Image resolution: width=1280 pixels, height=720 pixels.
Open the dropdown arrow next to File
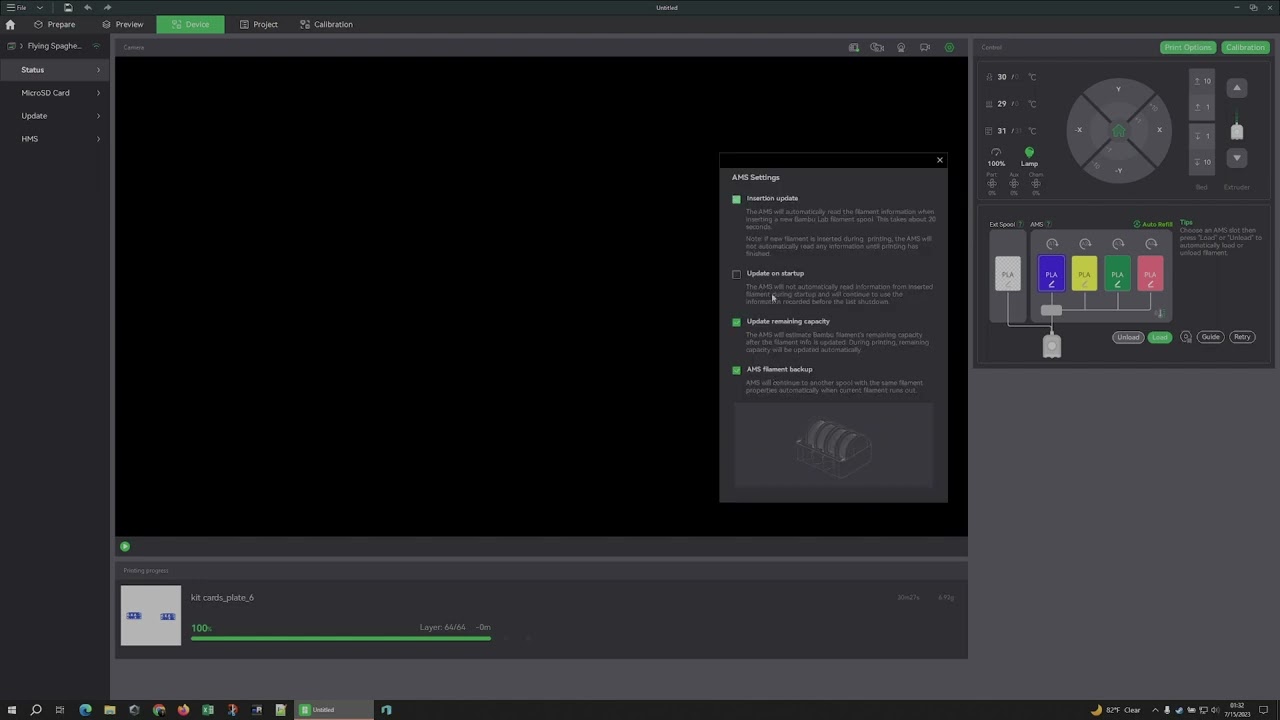point(40,7)
